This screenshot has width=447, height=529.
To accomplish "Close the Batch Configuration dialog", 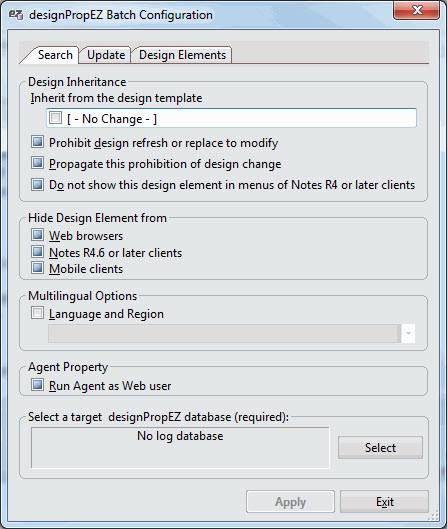I will (x=417, y=10).
